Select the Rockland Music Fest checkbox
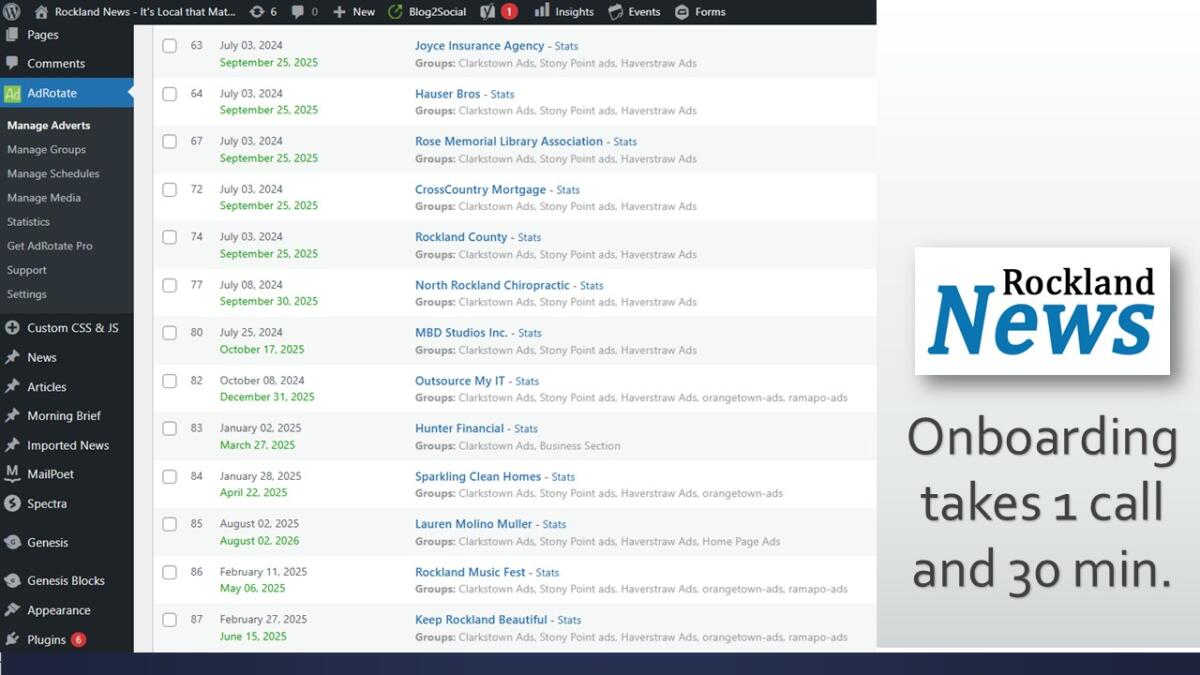Viewport: 1200px width, 675px height. pos(170,572)
